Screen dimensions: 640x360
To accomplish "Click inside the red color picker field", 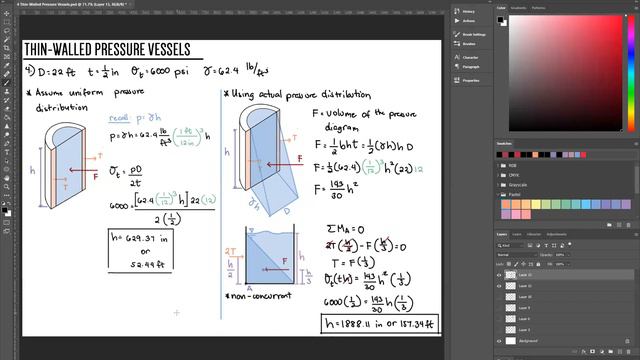I will click(565, 73).
